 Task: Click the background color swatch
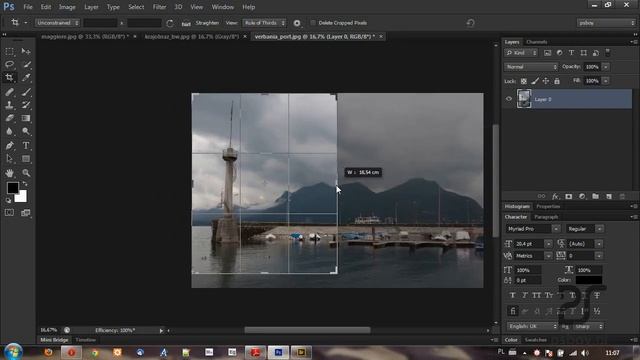[21, 197]
